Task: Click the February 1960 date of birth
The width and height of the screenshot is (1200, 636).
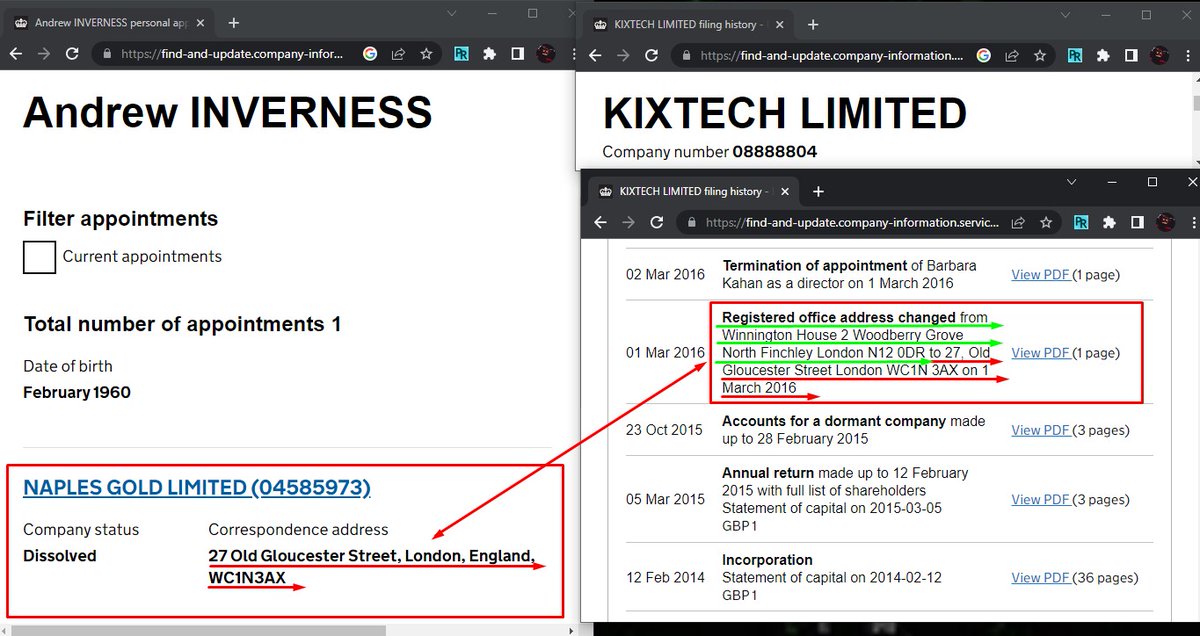Action: click(x=77, y=392)
